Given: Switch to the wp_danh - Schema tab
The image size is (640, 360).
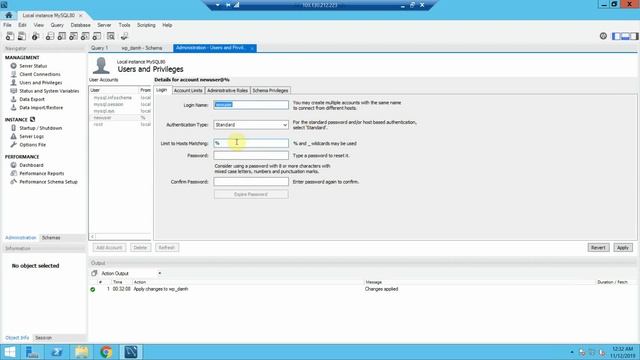Looking at the screenshot, I should [x=142, y=48].
